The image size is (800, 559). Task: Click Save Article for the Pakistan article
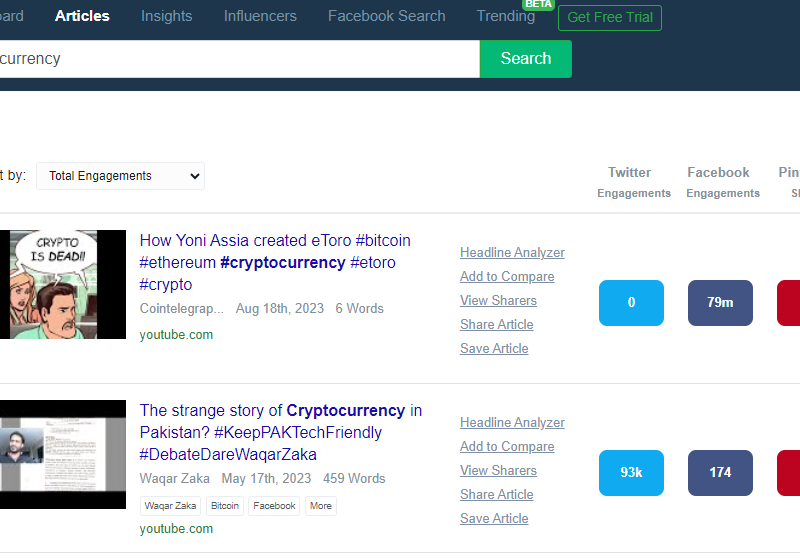494,519
